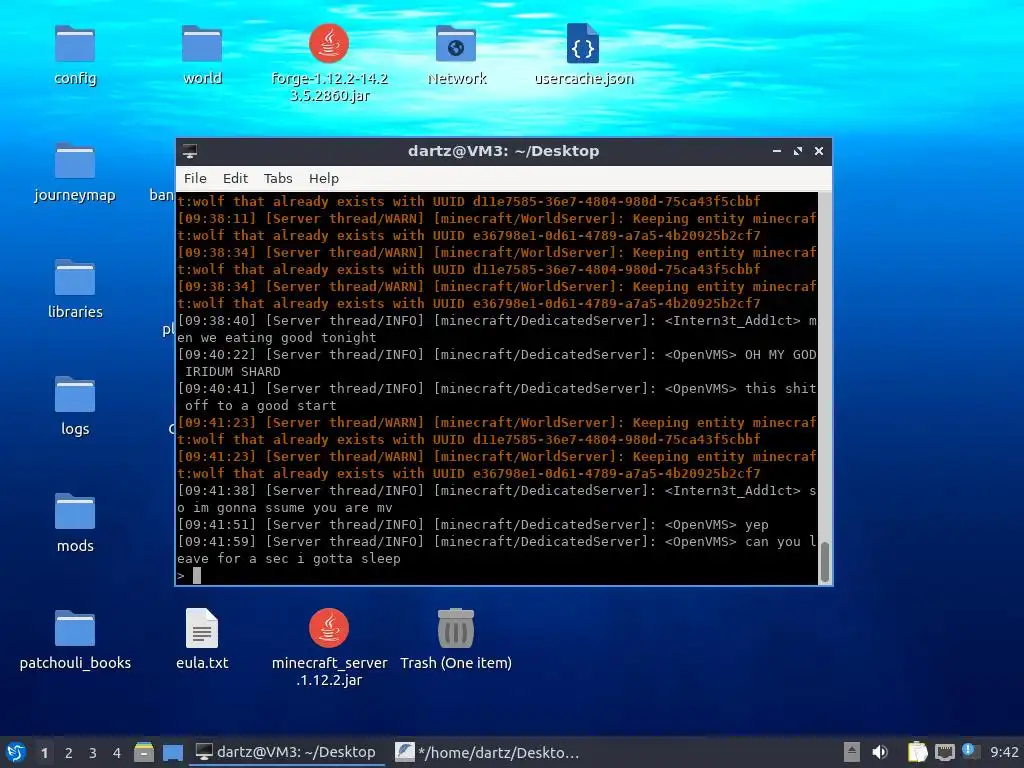Open the File menu in terminal
The height and width of the screenshot is (768, 1024).
[x=195, y=178]
